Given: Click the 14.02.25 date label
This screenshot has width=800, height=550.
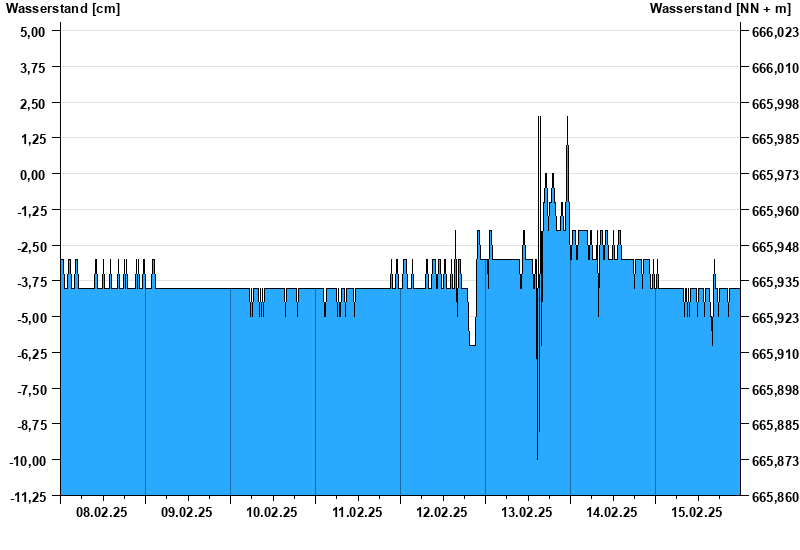Looking at the screenshot, I should click(612, 512).
